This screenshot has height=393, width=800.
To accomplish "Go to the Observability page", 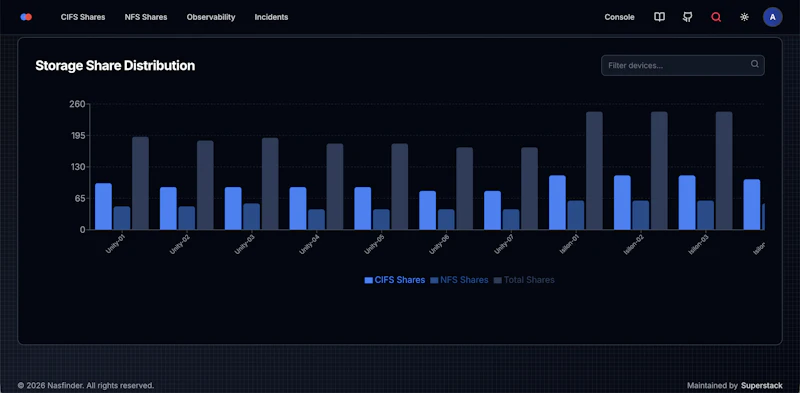I will 211,17.
